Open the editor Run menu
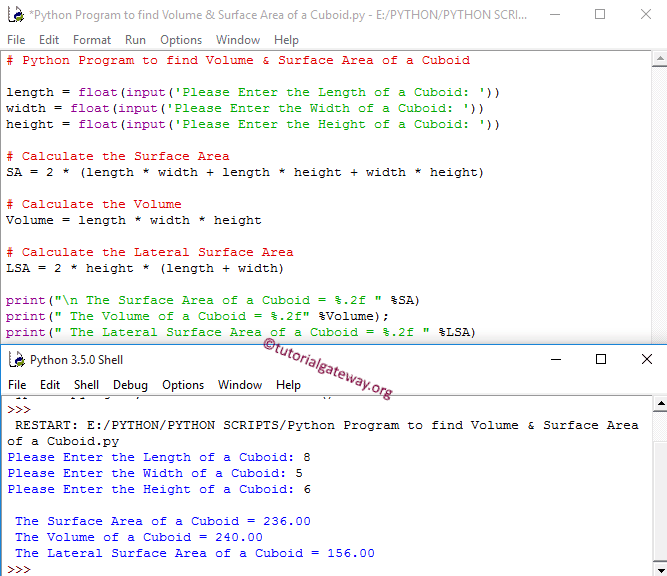 coord(135,40)
